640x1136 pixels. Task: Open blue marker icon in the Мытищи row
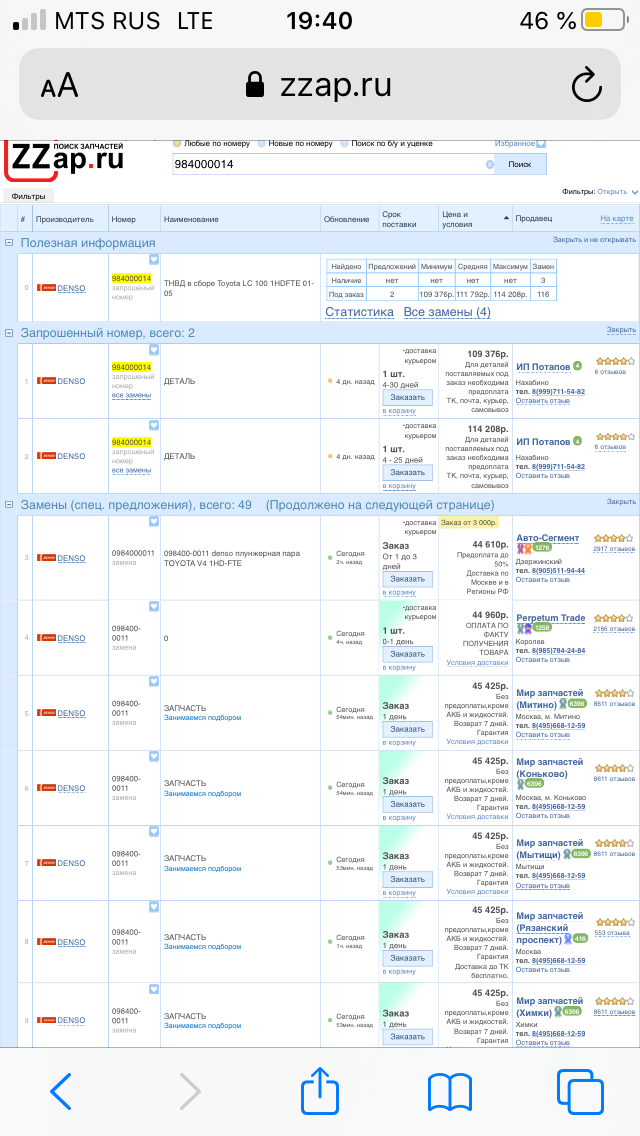154,832
